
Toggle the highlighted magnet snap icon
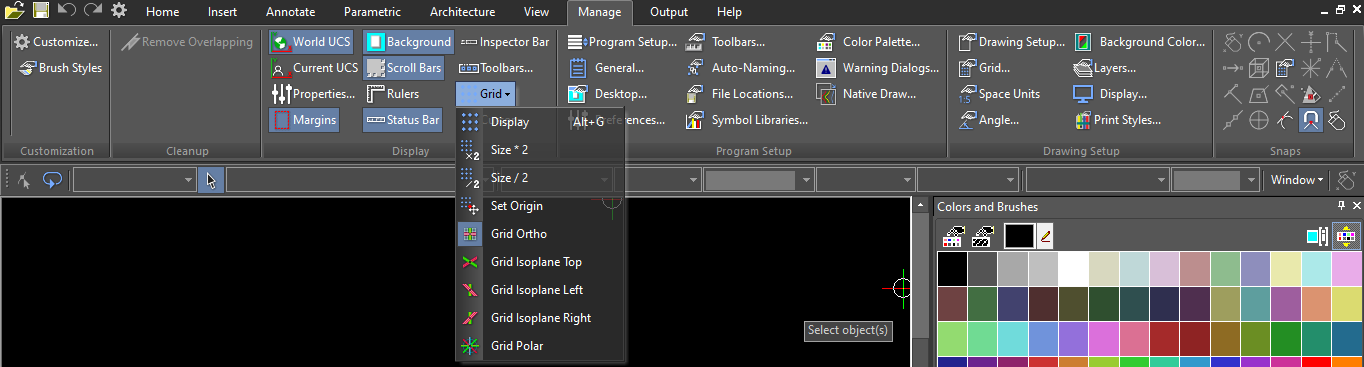[1311, 120]
